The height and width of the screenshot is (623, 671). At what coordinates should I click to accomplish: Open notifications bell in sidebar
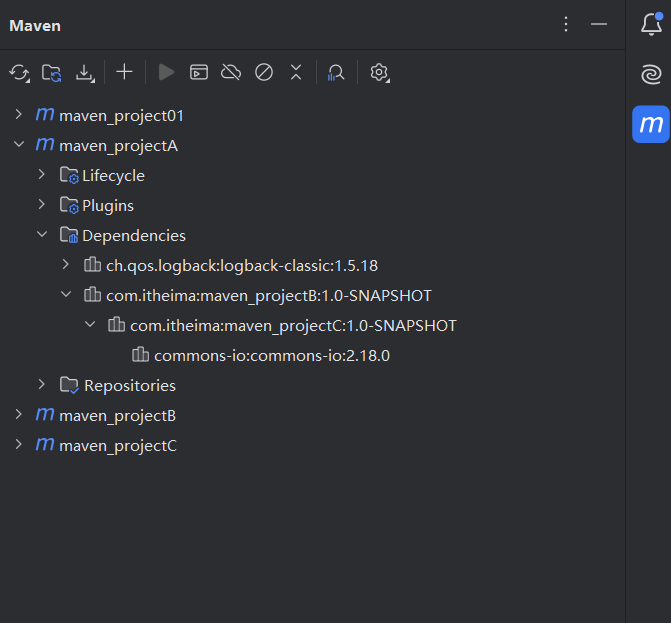pyautogui.click(x=651, y=24)
